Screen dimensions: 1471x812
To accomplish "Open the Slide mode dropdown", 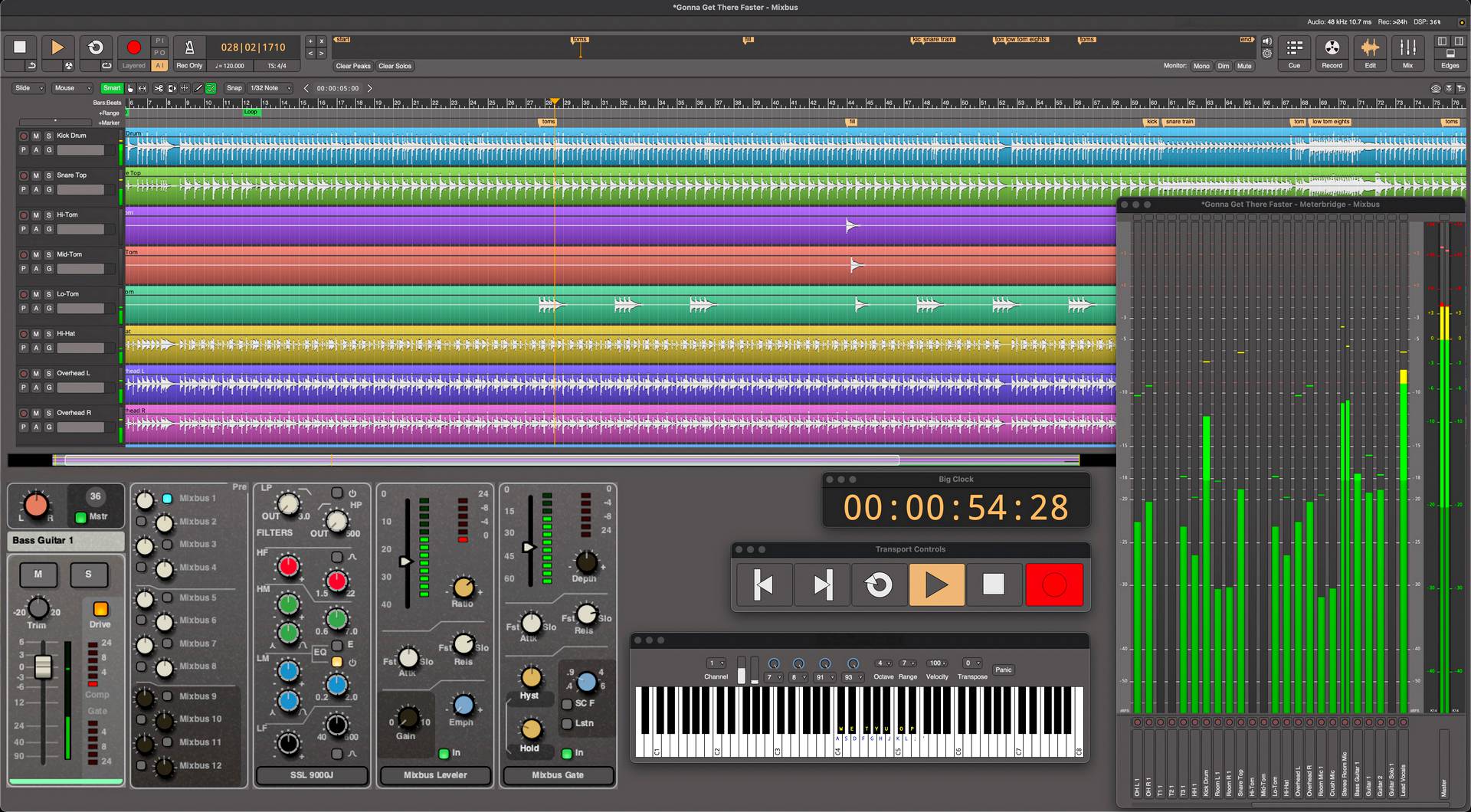I will coord(28,88).
